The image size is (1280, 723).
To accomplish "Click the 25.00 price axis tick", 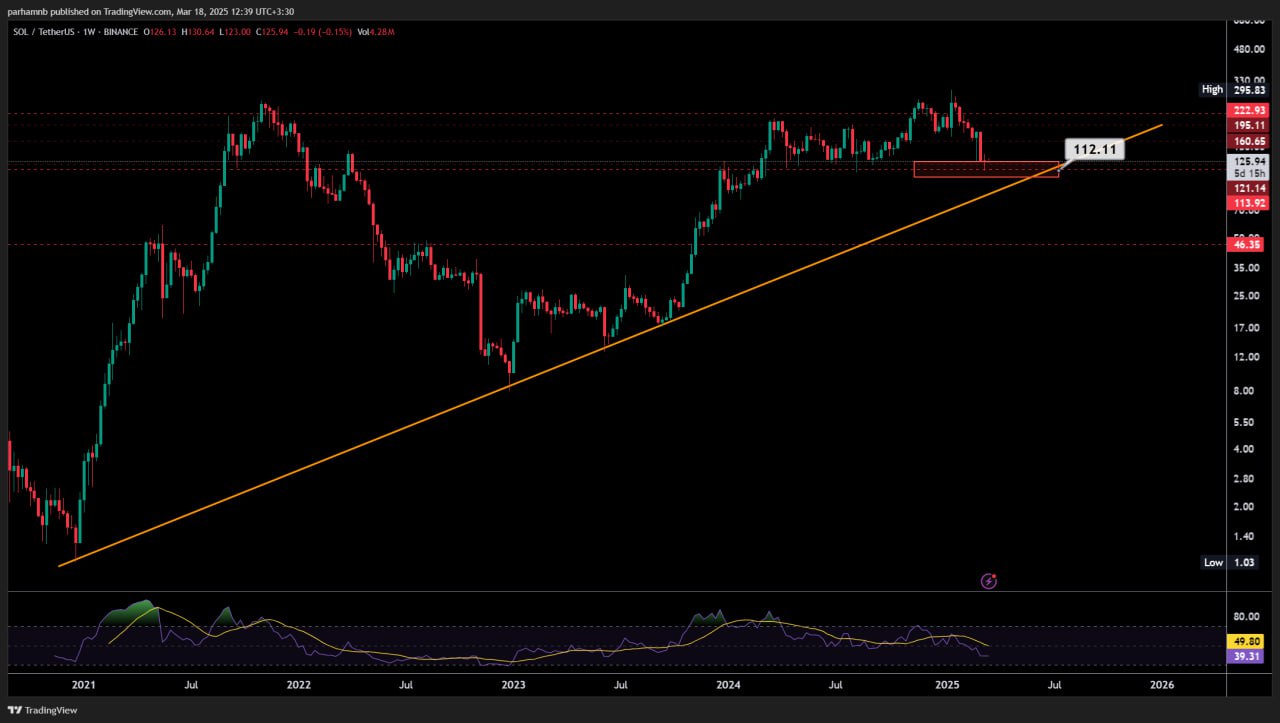I will pyautogui.click(x=1249, y=296).
